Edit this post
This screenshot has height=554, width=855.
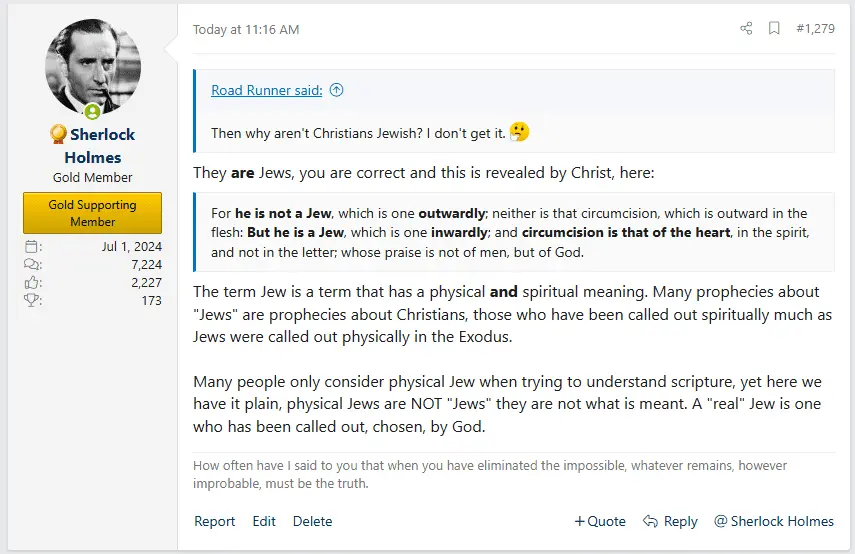[x=264, y=521]
